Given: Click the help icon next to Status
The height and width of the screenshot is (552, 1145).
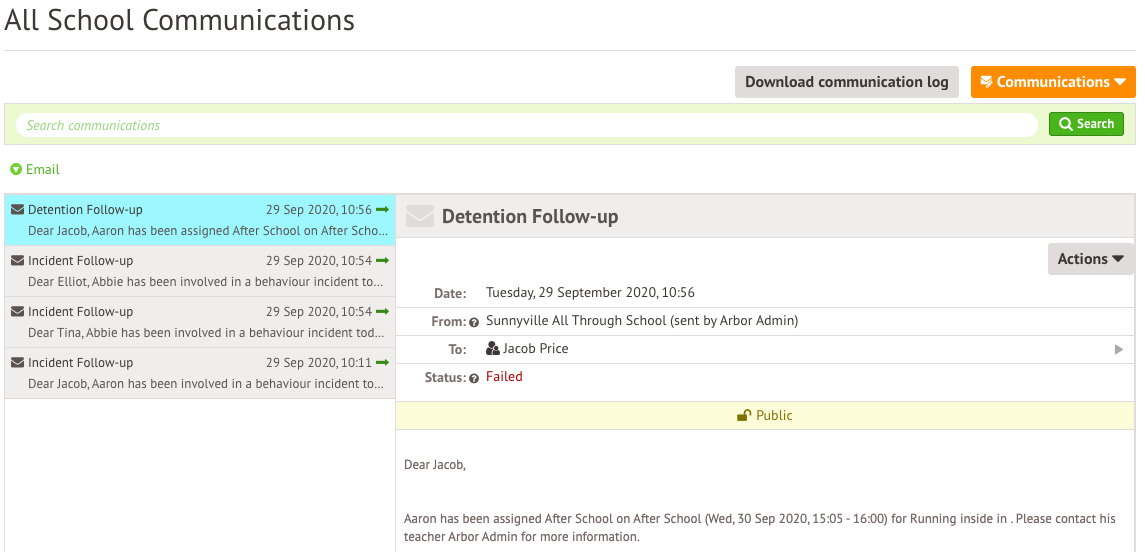Looking at the screenshot, I should (474, 378).
